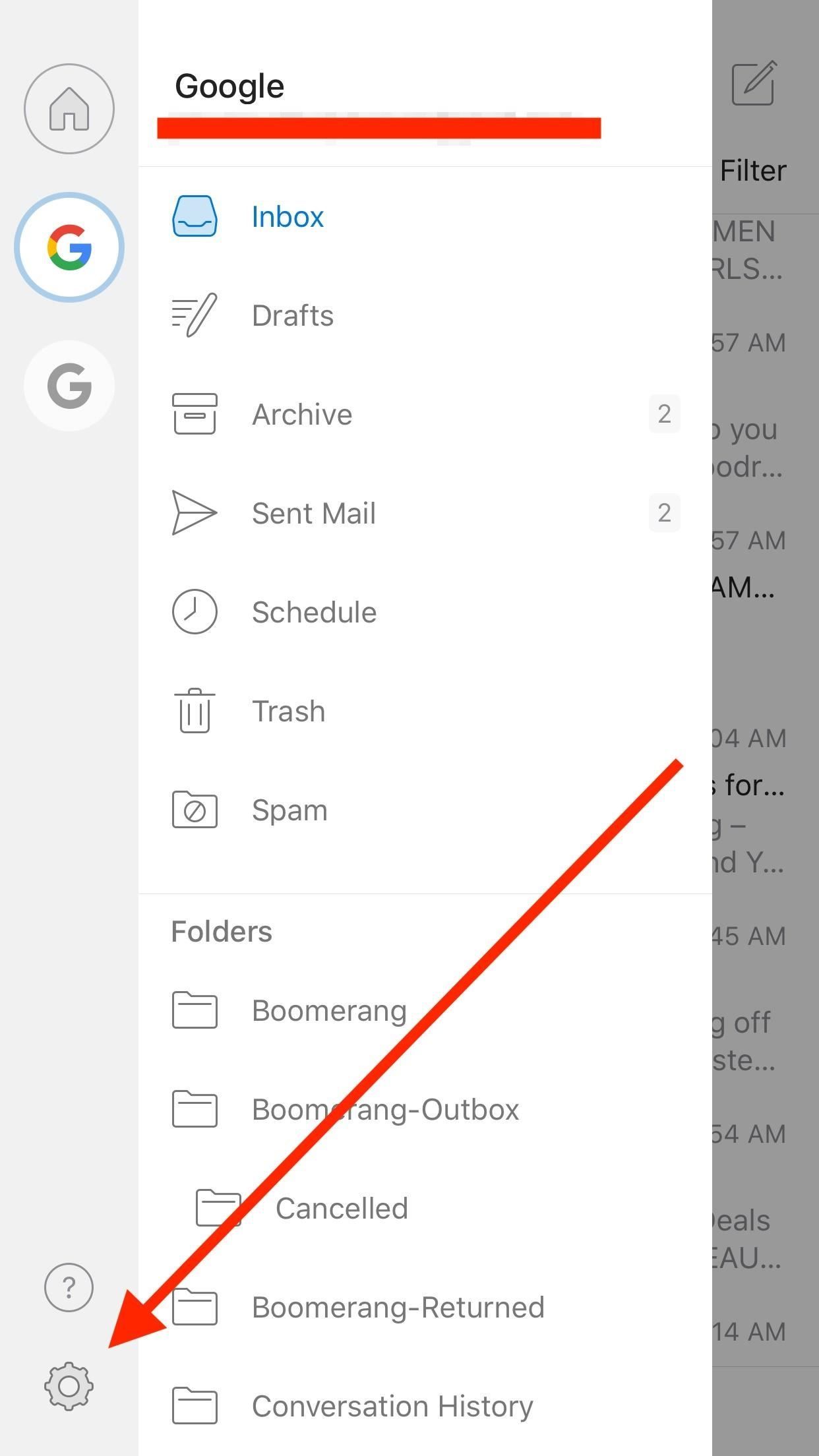
Task: Open Settings via the gear icon
Action: pos(69,1385)
